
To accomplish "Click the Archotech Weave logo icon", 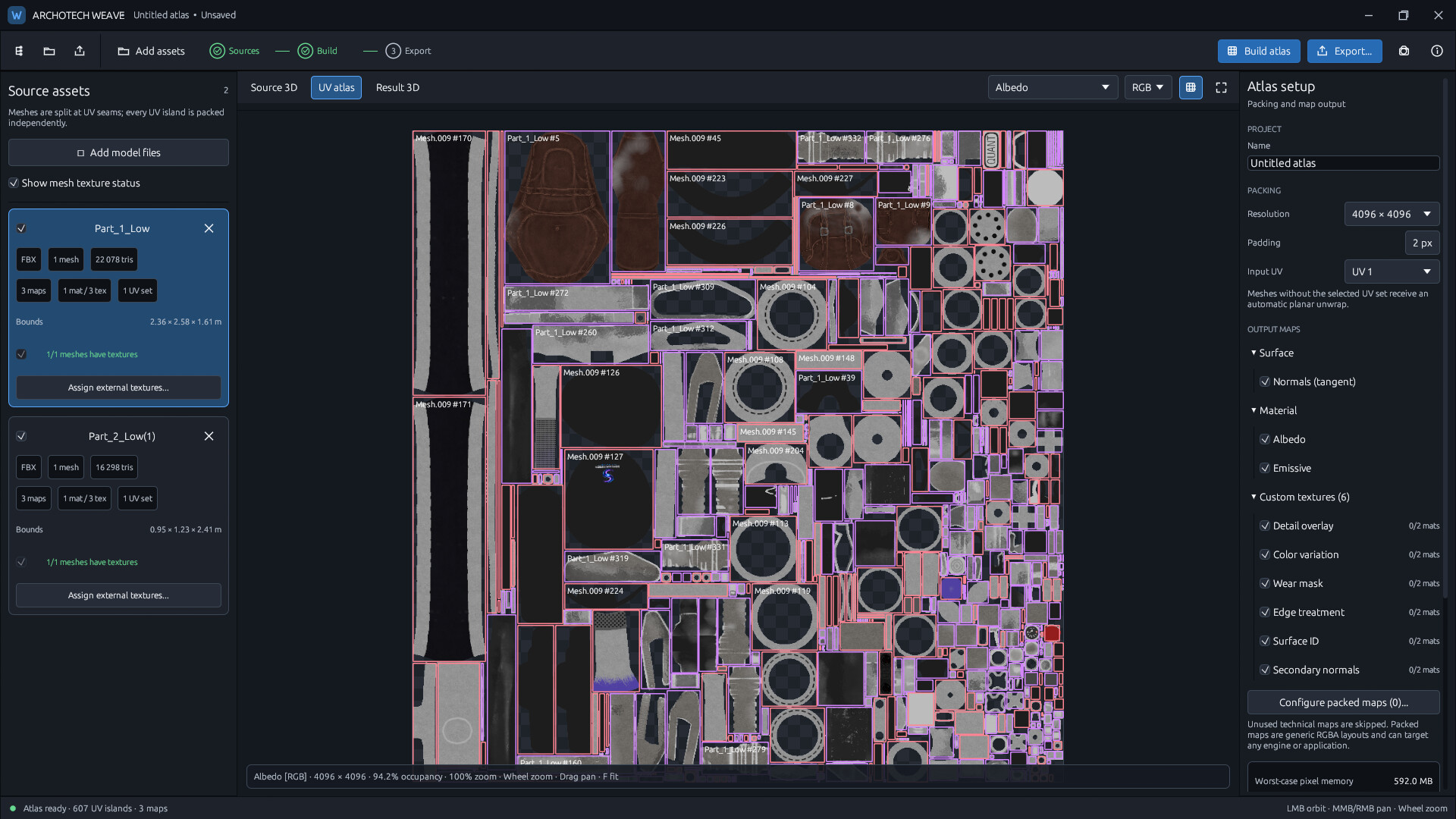I will [17, 15].
